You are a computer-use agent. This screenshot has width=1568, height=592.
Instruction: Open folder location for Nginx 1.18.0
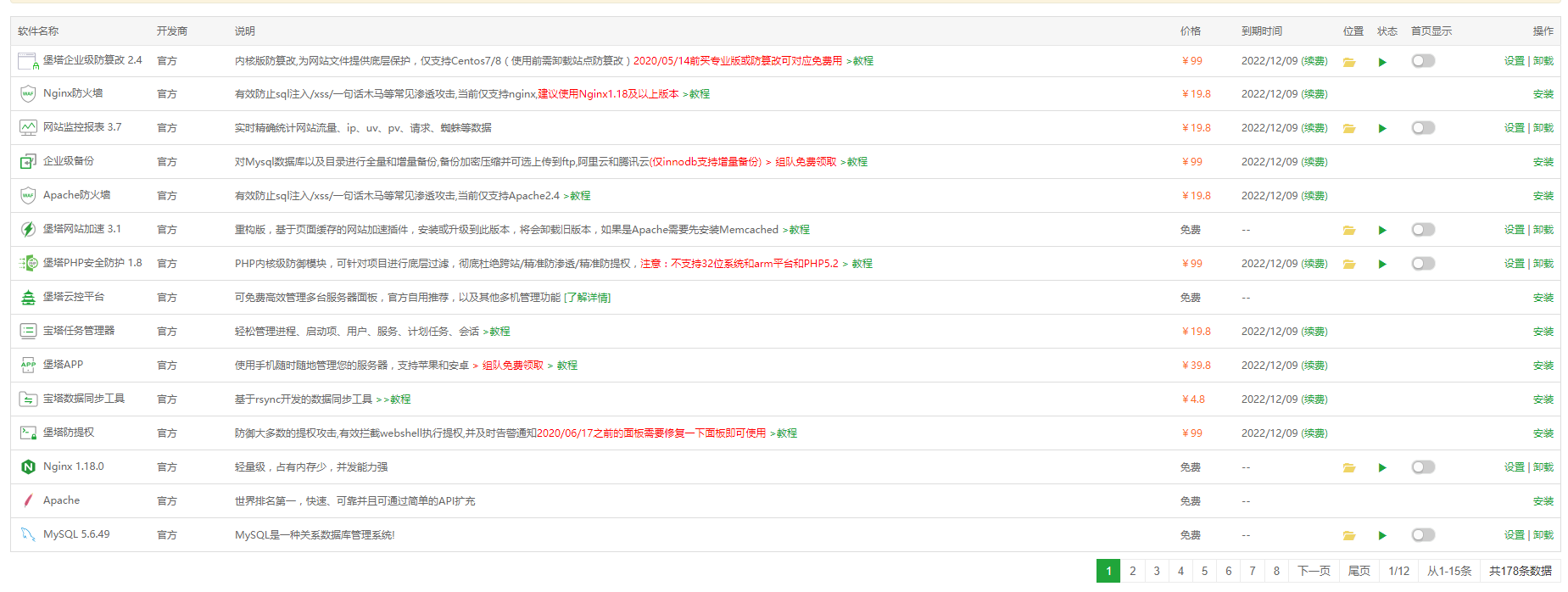click(1348, 468)
